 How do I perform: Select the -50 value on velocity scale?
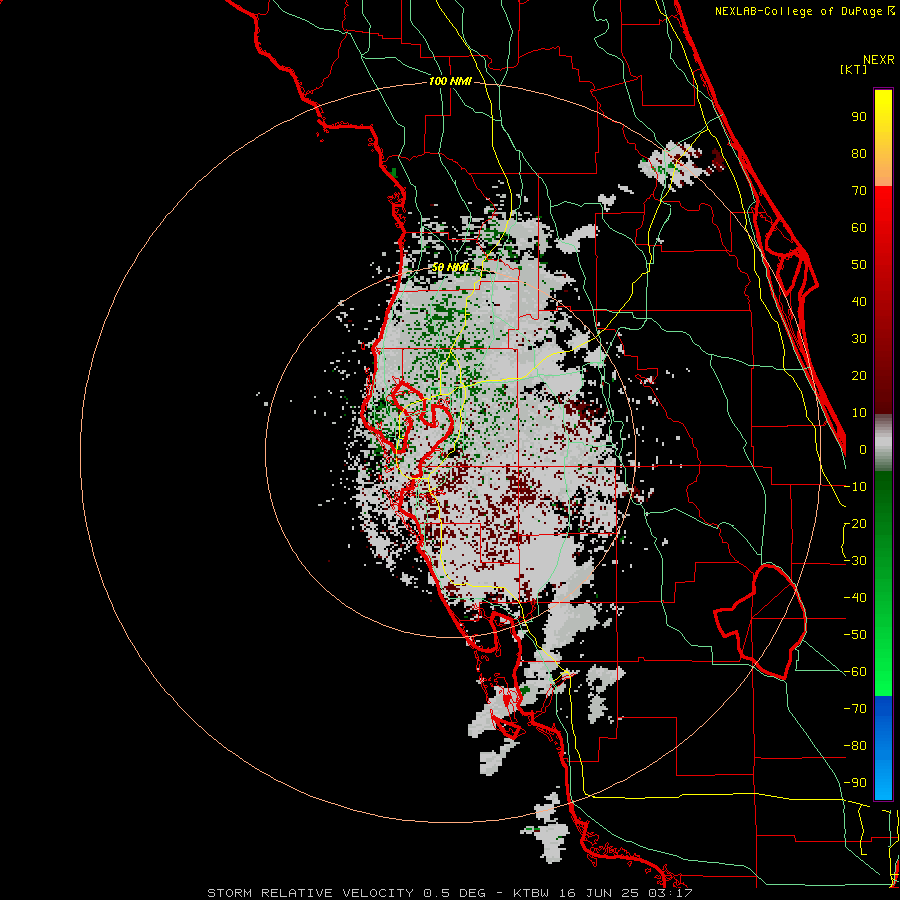point(855,635)
